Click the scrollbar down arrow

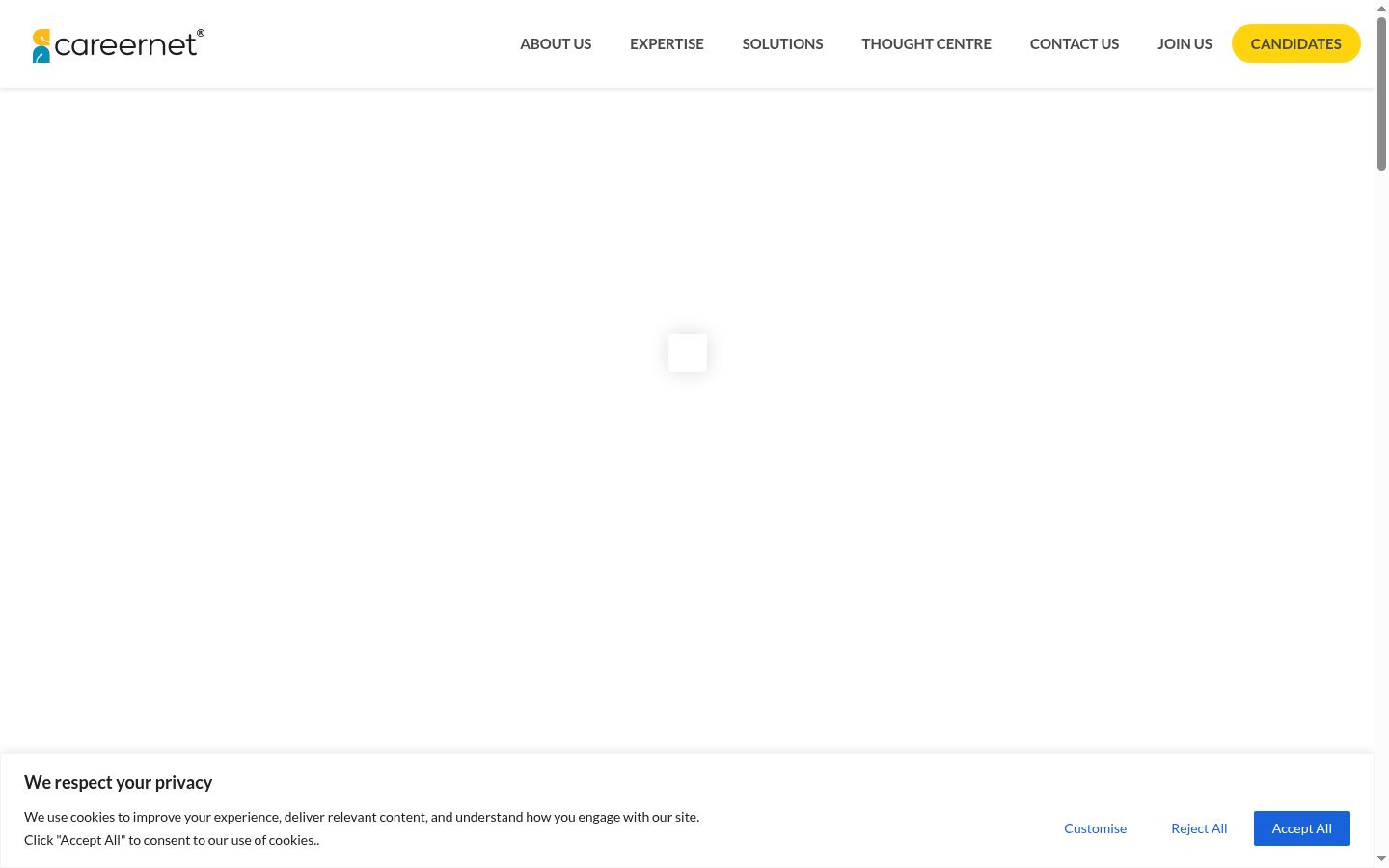[x=1381, y=858]
